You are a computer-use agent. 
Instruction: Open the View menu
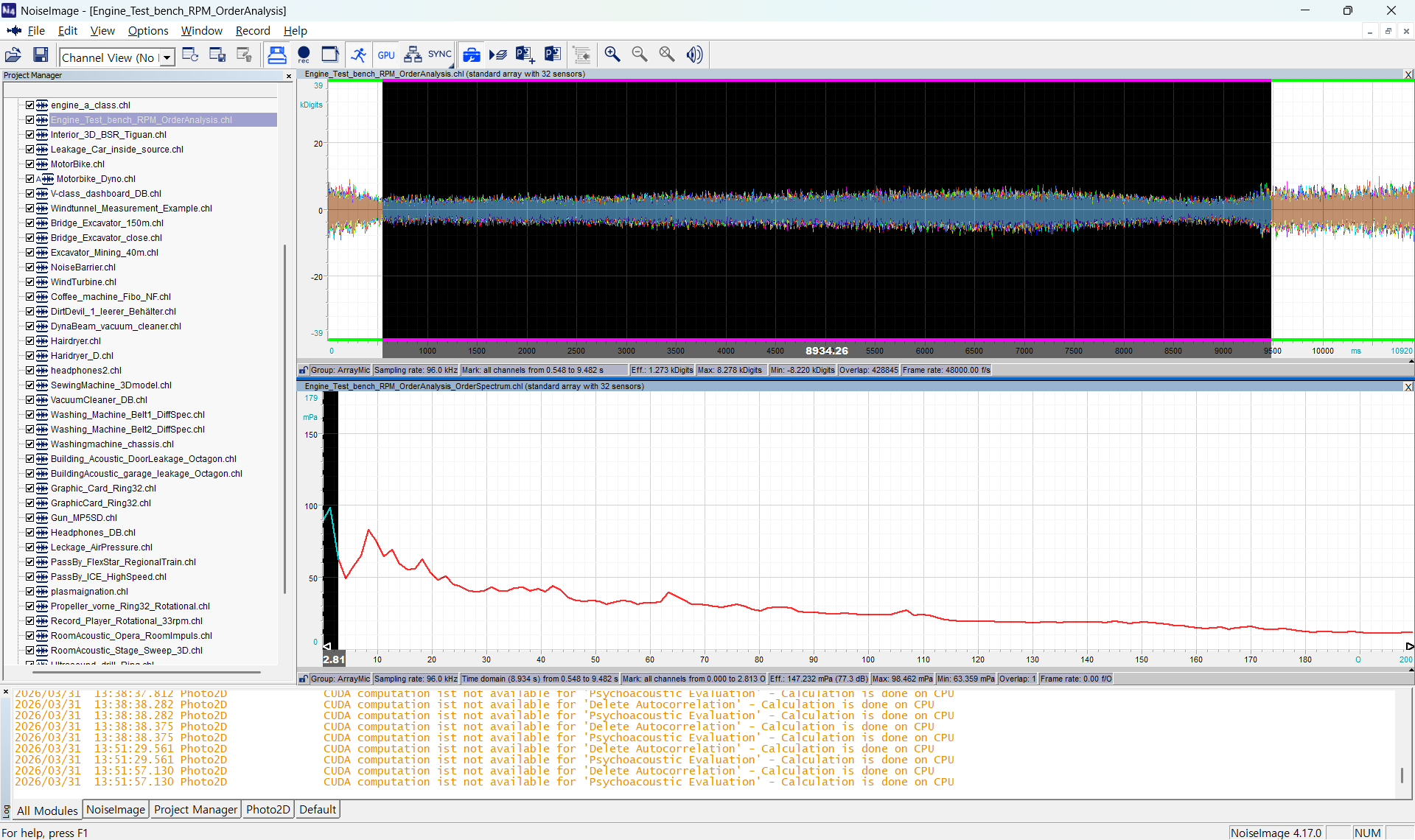tap(102, 31)
